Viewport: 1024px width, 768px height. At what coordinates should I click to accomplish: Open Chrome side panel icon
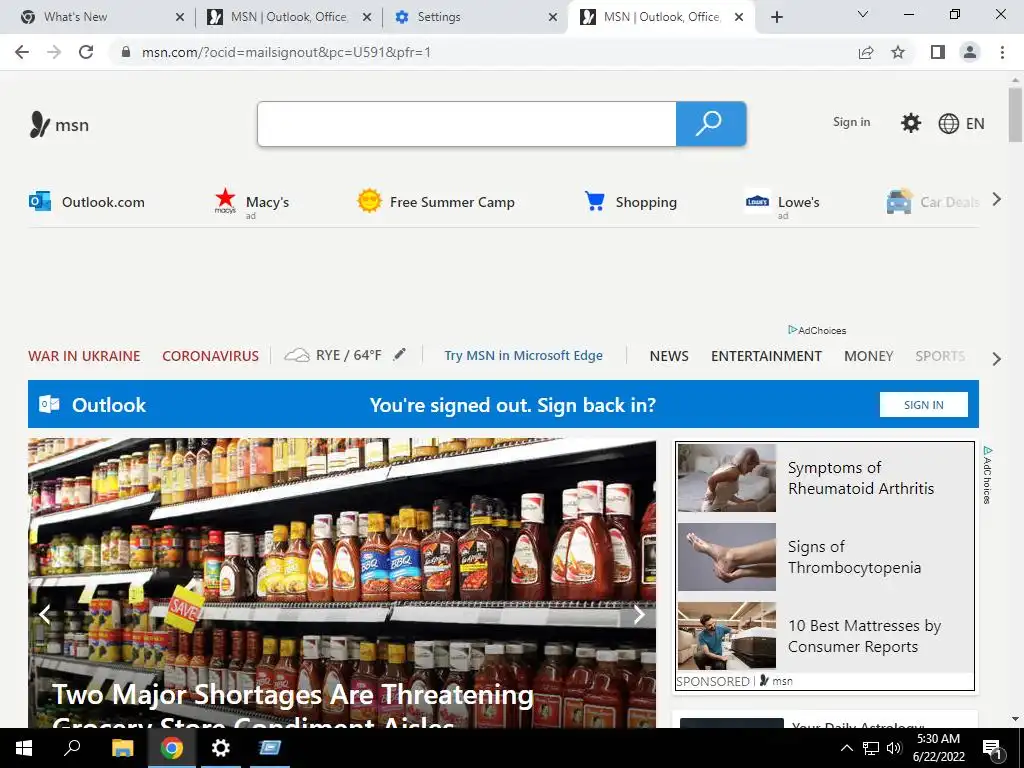(938, 52)
